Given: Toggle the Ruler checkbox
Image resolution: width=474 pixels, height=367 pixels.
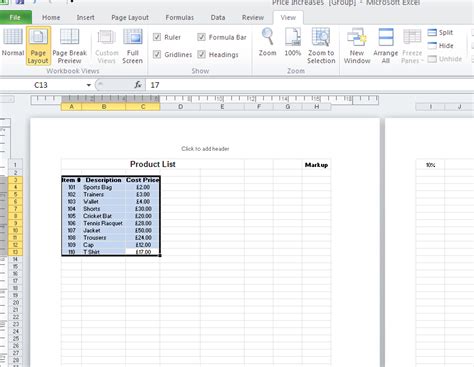Looking at the screenshot, I should (x=157, y=37).
